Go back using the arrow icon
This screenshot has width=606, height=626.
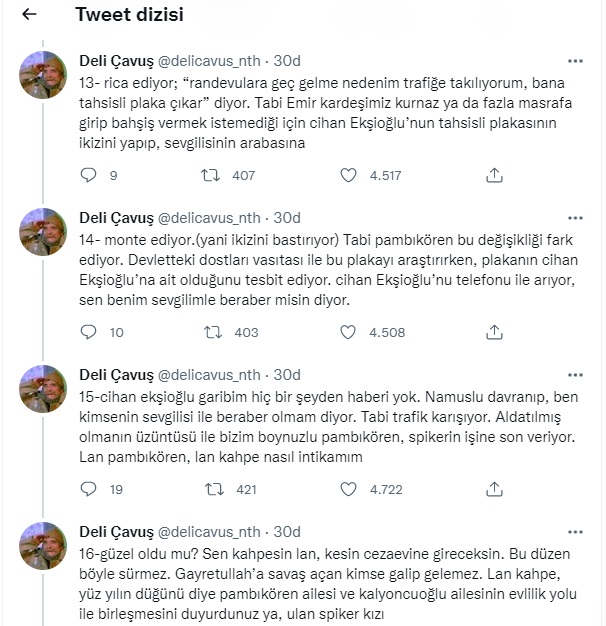[30, 16]
